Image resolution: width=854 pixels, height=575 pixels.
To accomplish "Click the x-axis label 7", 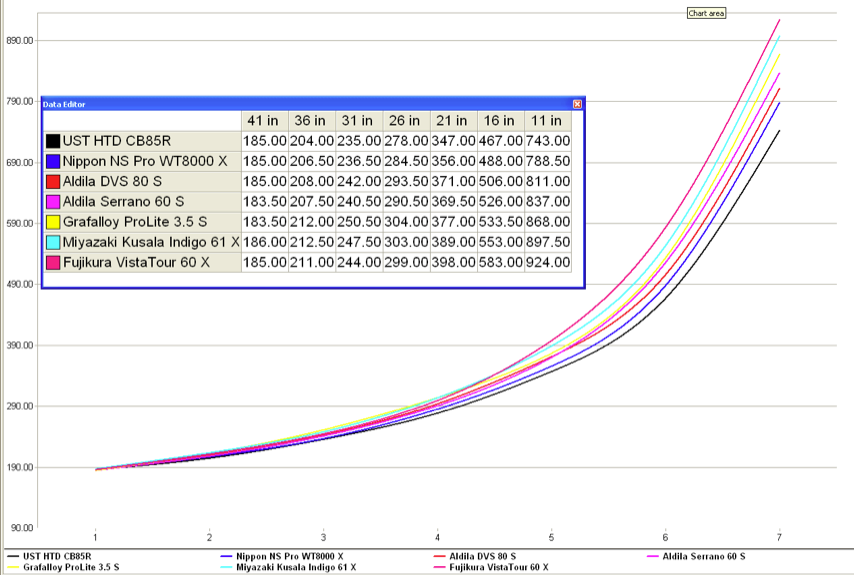I will coord(779,537).
